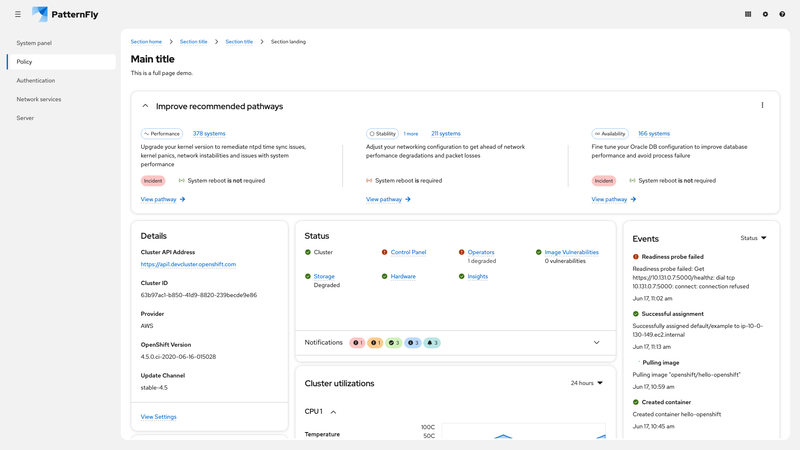Open the application launcher grid icon
This screenshot has height=450, width=800.
pyautogui.click(x=748, y=14)
